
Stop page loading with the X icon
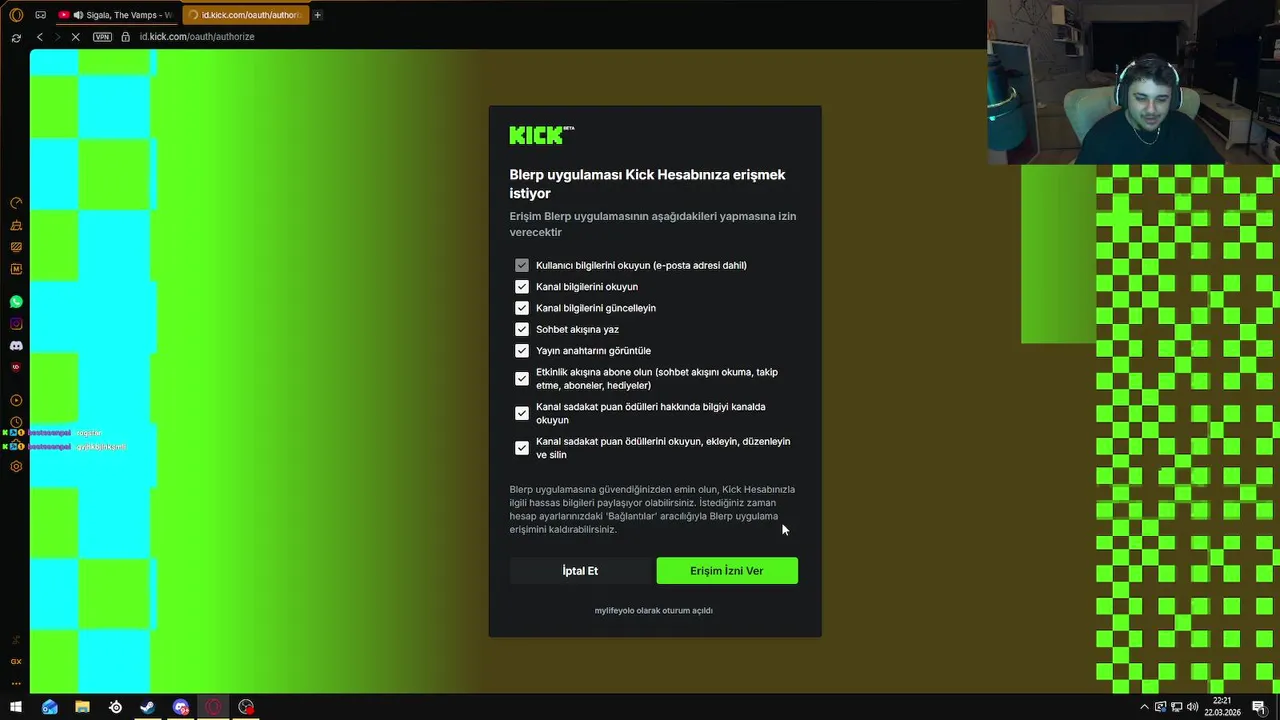click(x=76, y=37)
